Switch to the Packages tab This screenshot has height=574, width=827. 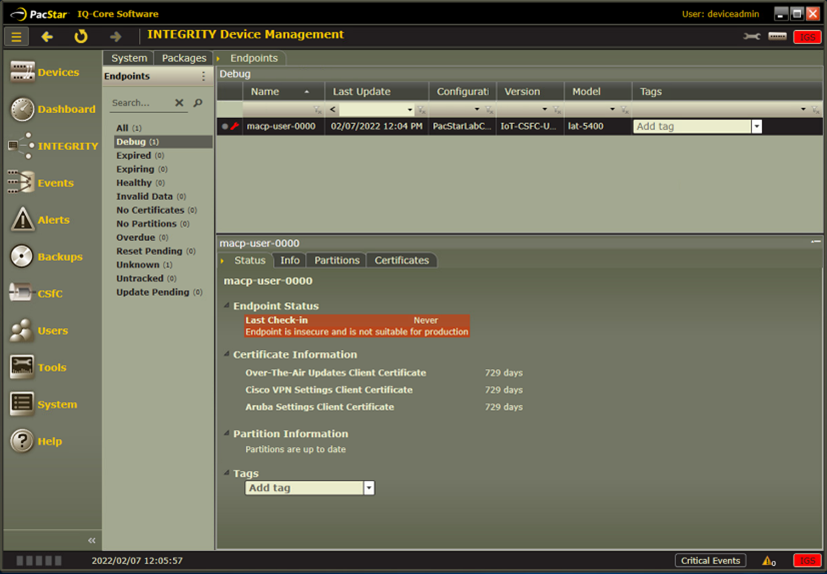pyautogui.click(x=184, y=58)
